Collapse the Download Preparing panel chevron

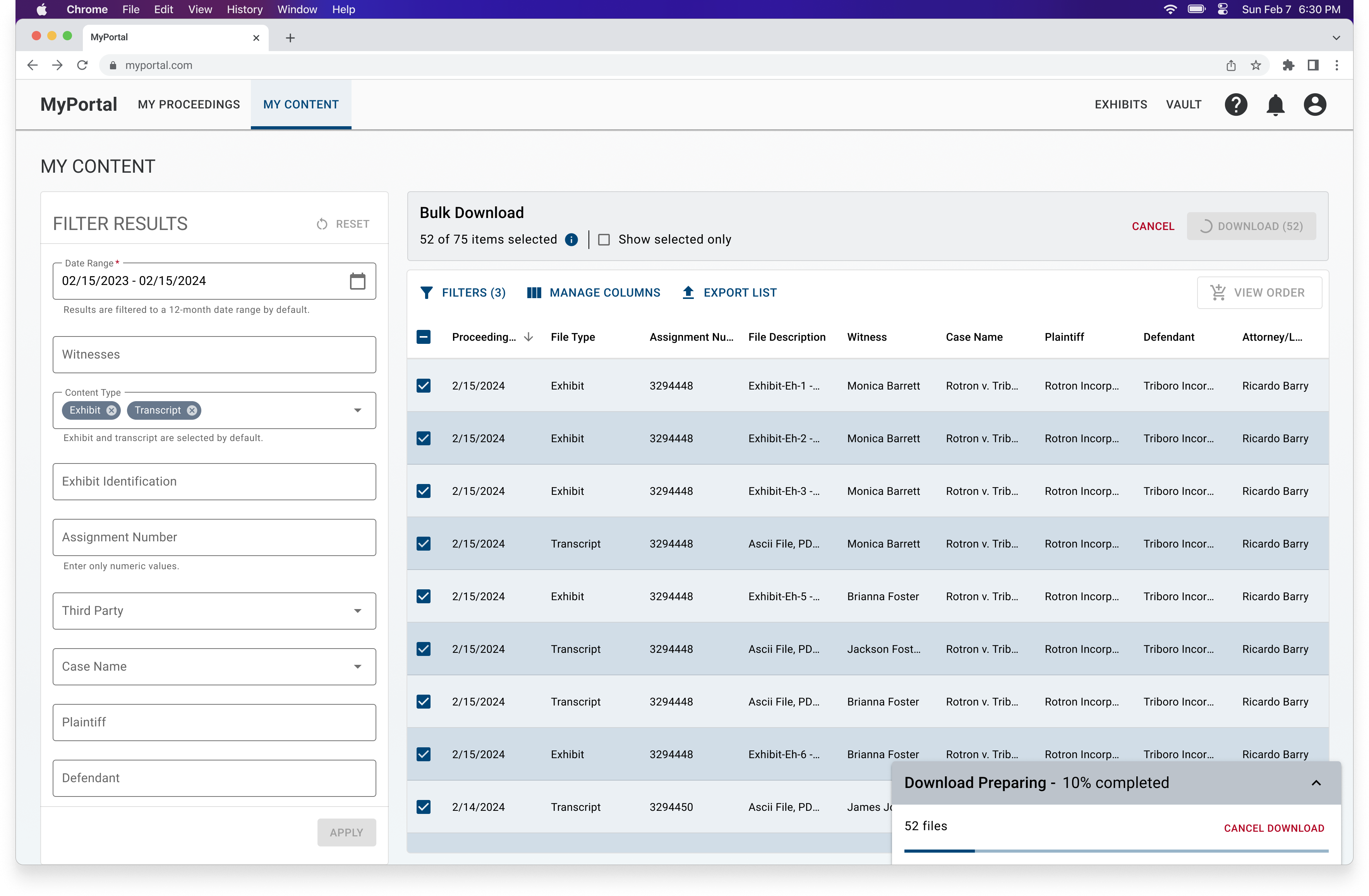click(x=1316, y=783)
